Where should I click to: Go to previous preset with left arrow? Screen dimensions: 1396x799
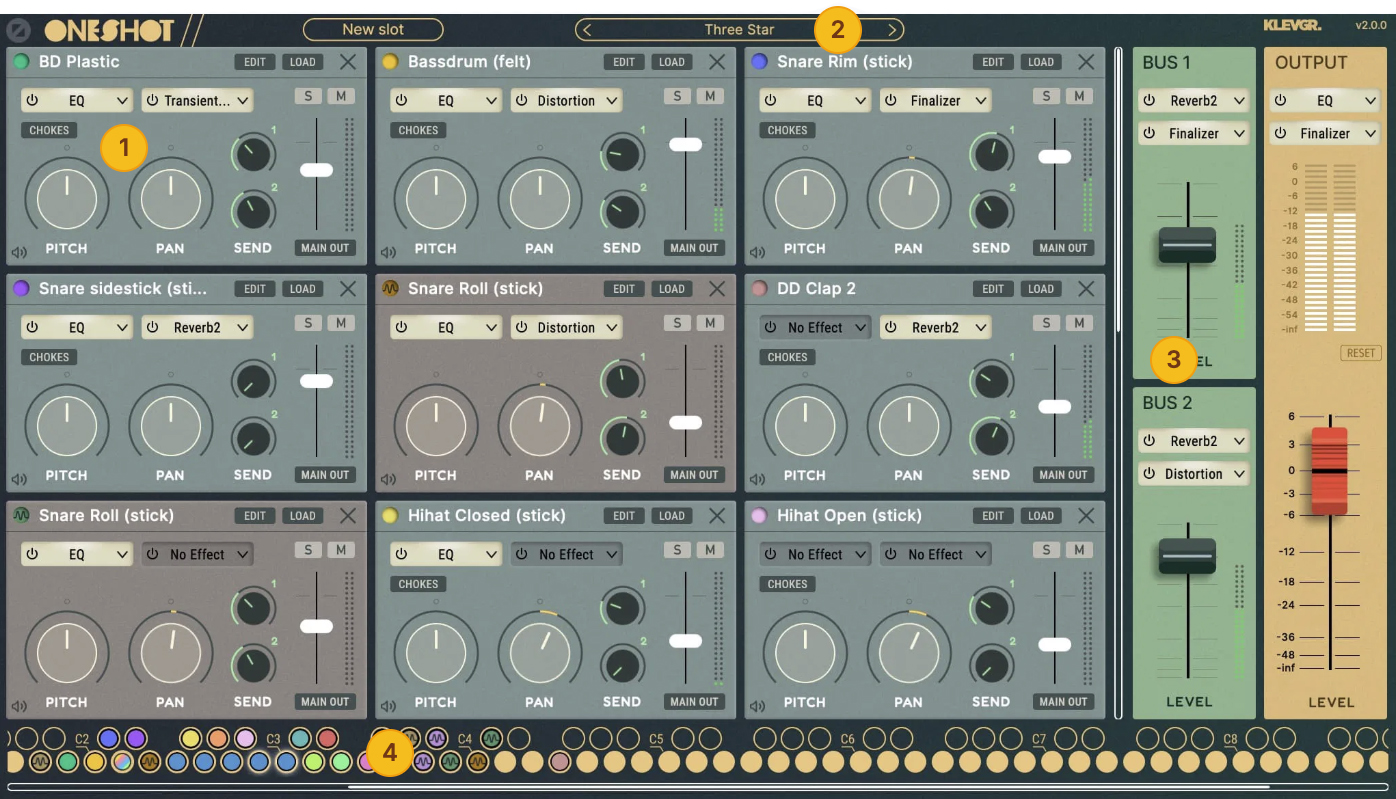pyautogui.click(x=587, y=30)
